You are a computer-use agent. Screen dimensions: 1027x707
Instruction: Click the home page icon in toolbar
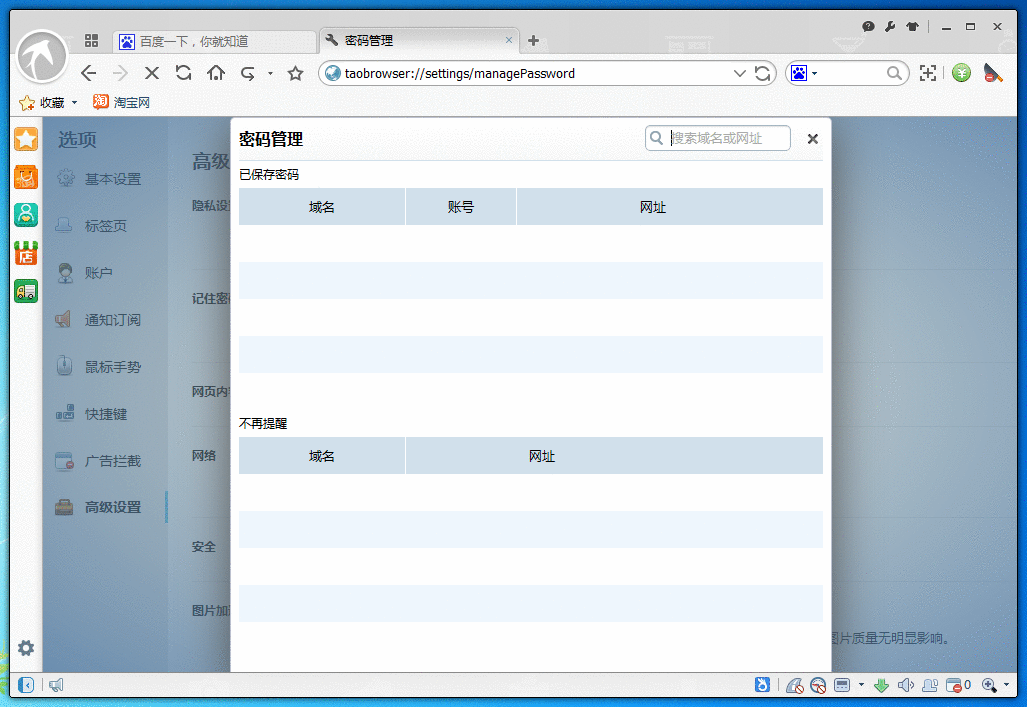(x=215, y=73)
